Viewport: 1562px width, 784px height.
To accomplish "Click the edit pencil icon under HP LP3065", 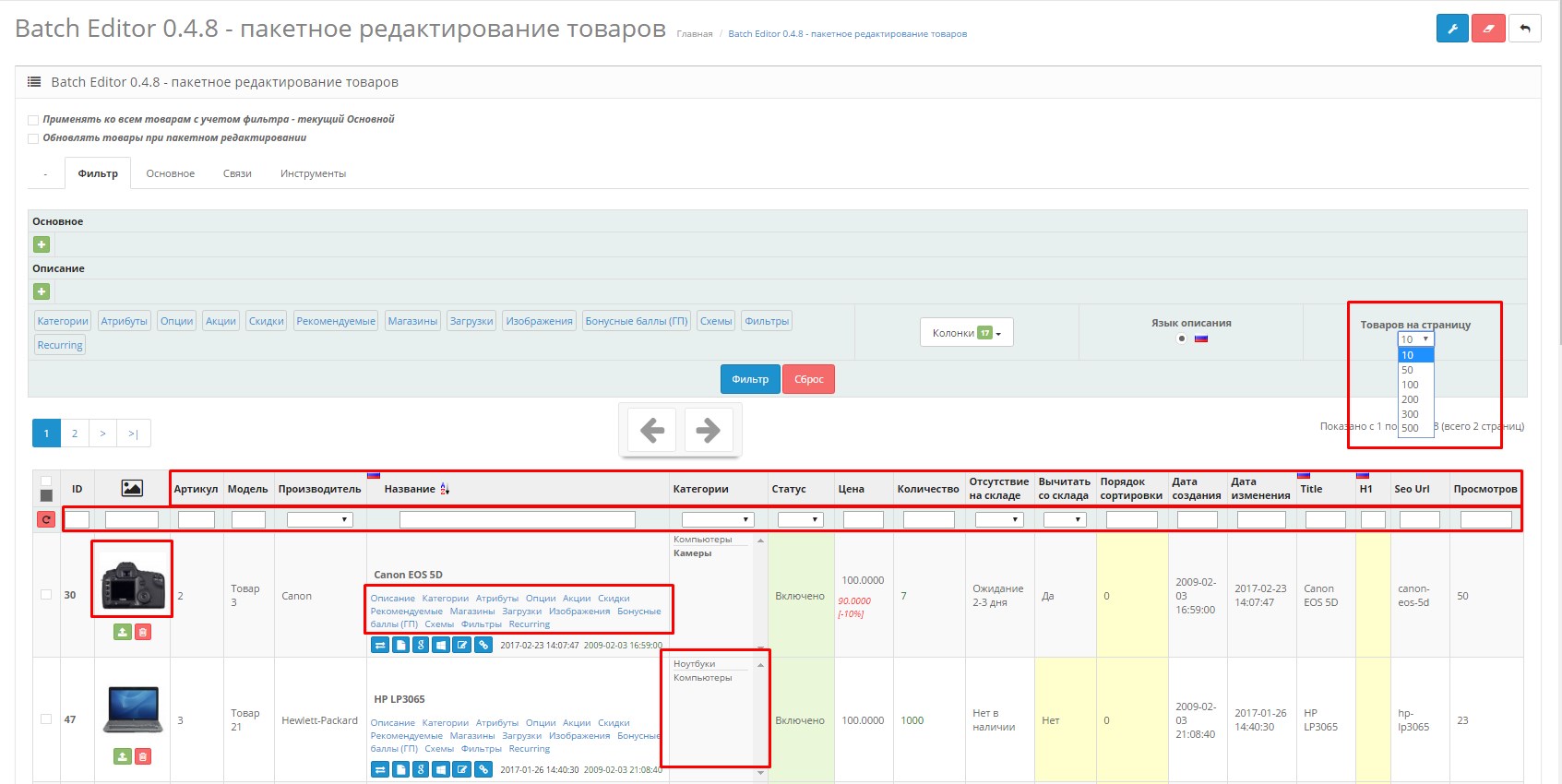I will [x=462, y=769].
